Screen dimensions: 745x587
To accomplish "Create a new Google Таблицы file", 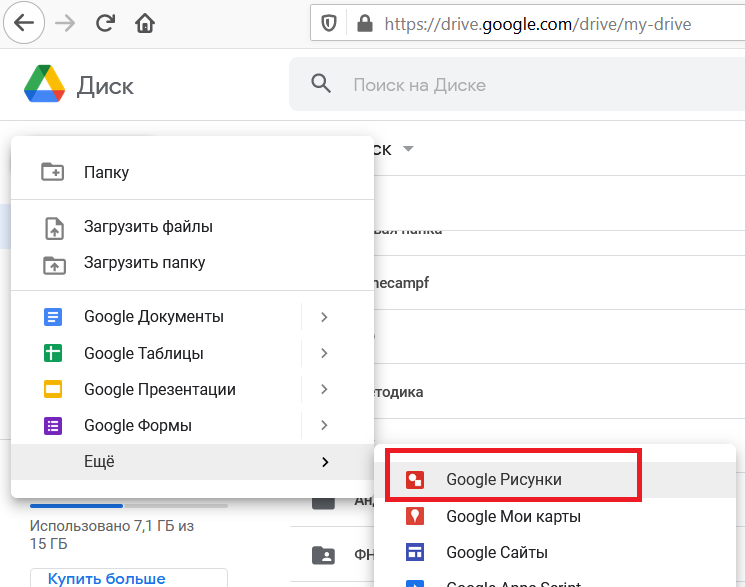I will (x=156, y=353).
